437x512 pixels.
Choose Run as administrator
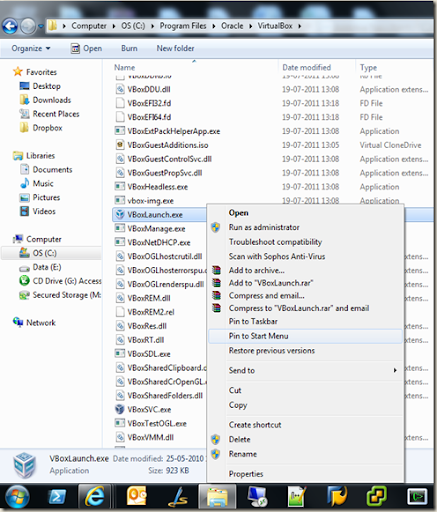pos(264,228)
